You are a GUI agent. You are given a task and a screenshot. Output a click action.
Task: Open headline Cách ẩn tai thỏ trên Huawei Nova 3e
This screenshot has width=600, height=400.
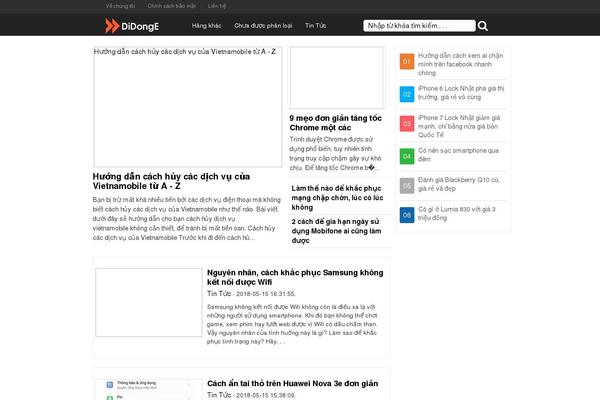tap(293, 384)
